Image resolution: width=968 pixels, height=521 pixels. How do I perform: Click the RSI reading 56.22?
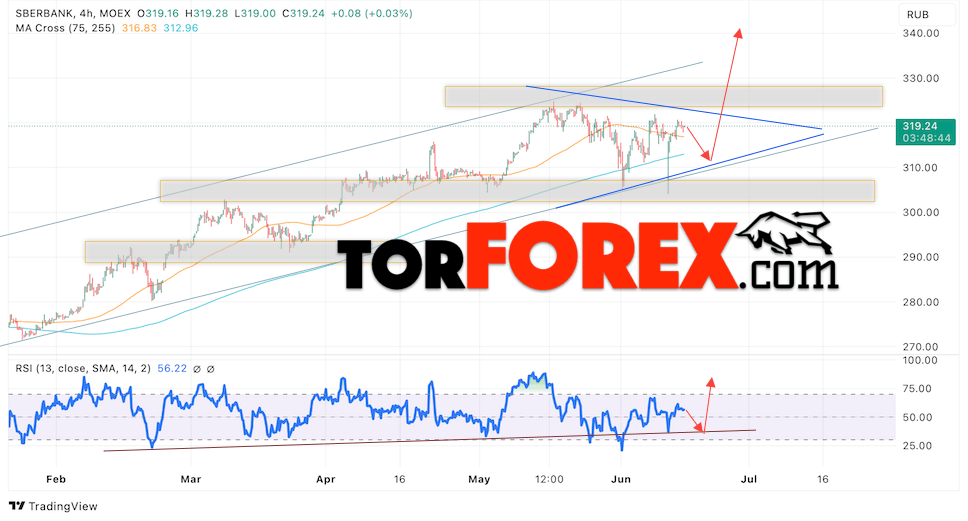coord(172,369)
